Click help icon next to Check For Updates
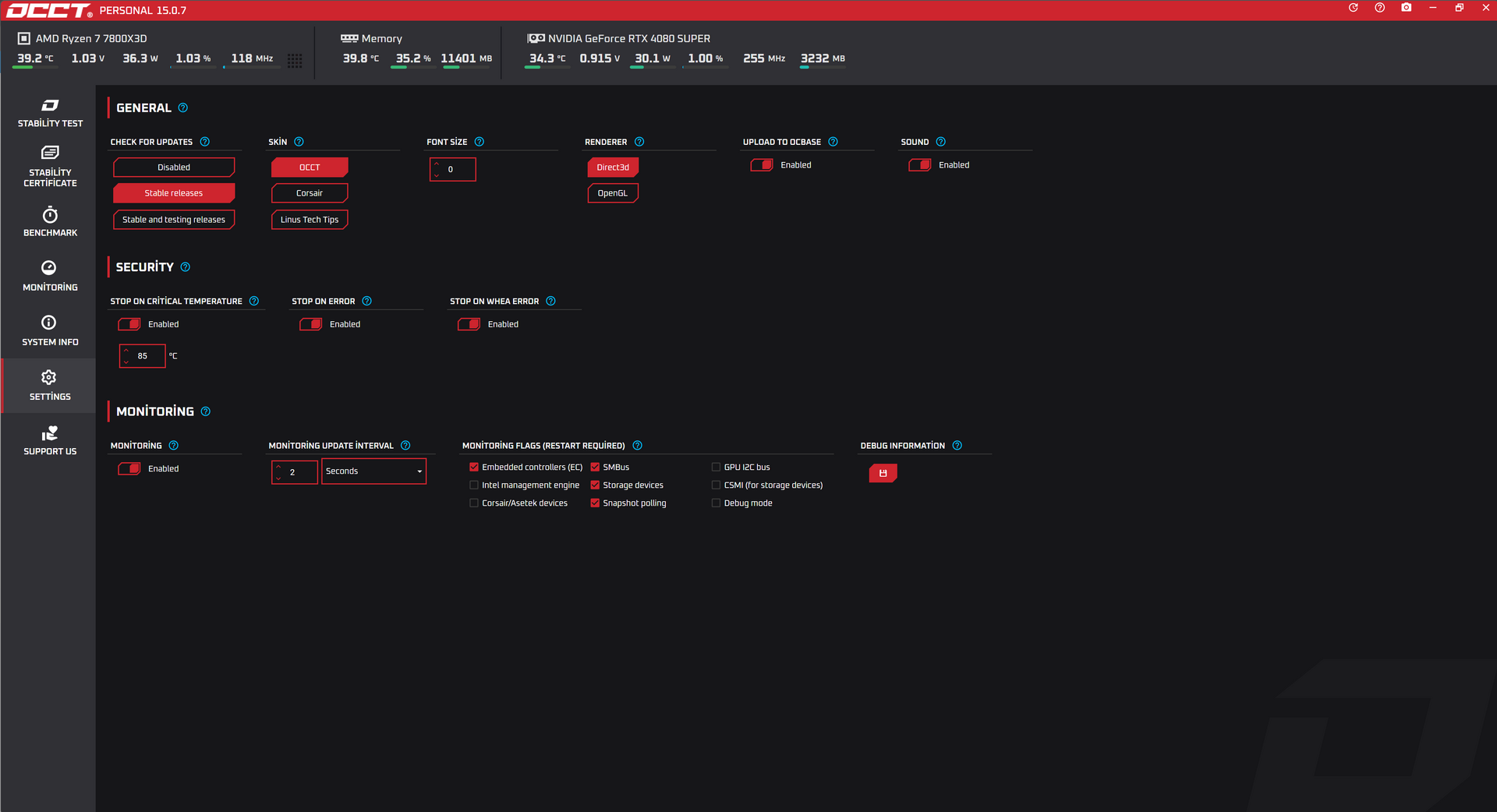1497x812 pixels. (205, 142)
